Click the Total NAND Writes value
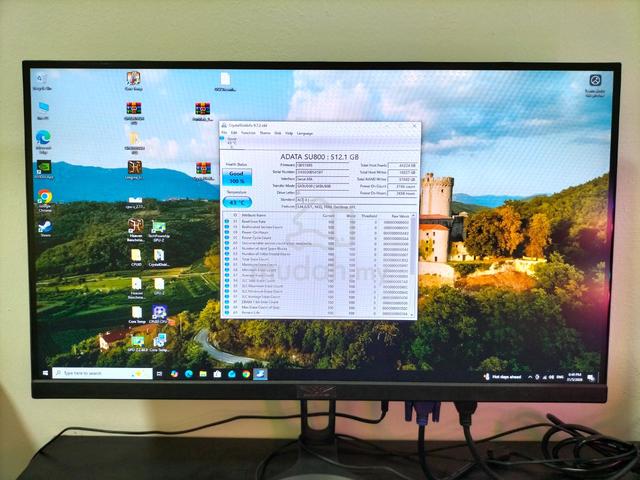Image resolution: width=640 pixels, height=480 pixels. [402, 179]
